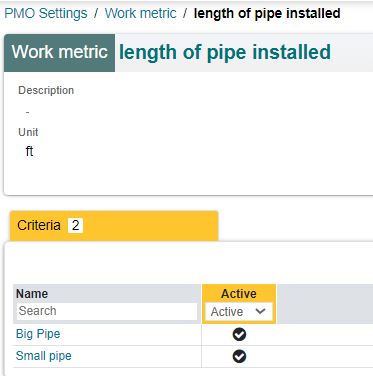Select the Unit label
This screenshot has width=373, height=376.
coord(28,132)
